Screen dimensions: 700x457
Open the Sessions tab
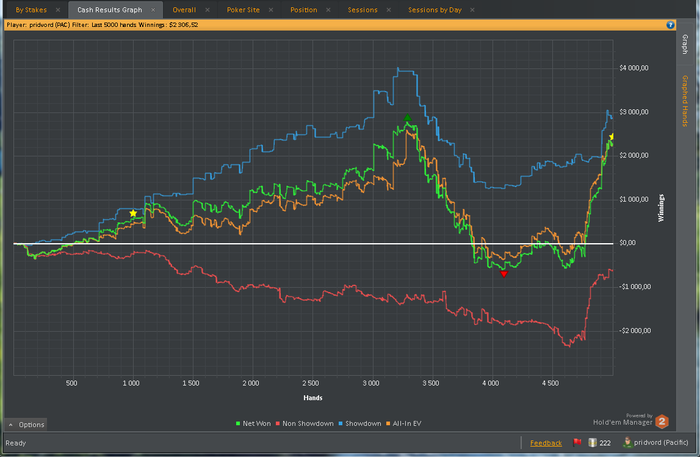tap(362, 9)
